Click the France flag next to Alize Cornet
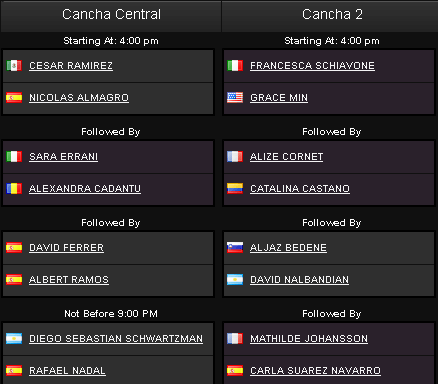The height and width of the screenshot is (384, 438). pos(235,156)
